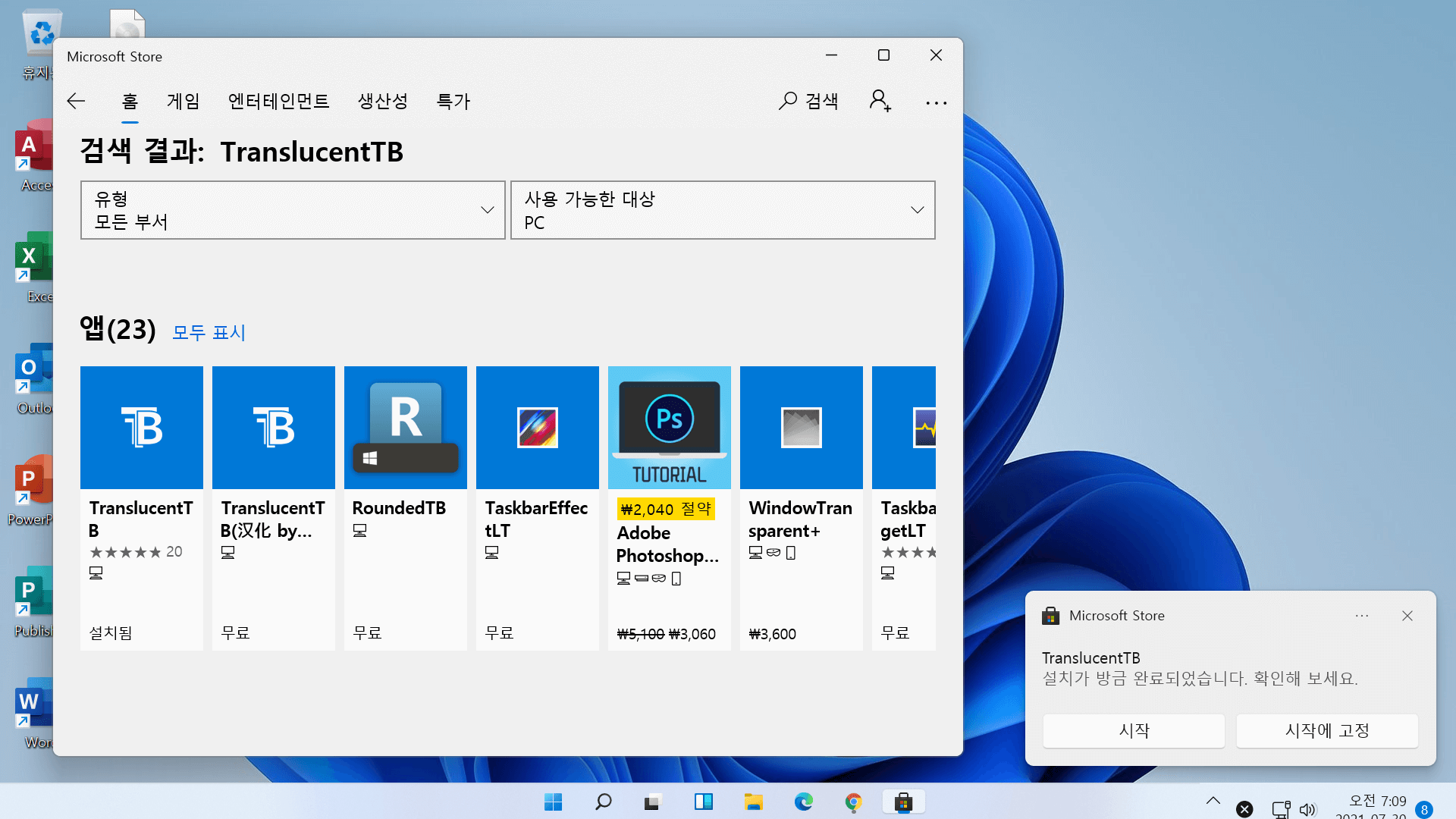The height and width of the screenshot is (819, 1456).
Task: Select the Publisher desktop shortcut
Action: pyautogui.click(x=33, y=601)
